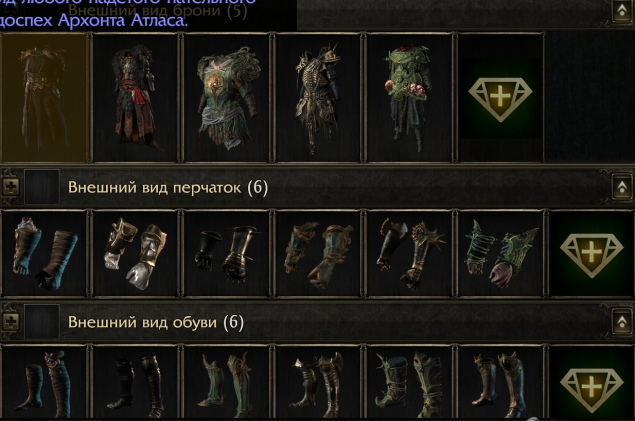The image size is (635, 421).
Task: Select the teal and gold chestplate skin
Action: point(227,98)
